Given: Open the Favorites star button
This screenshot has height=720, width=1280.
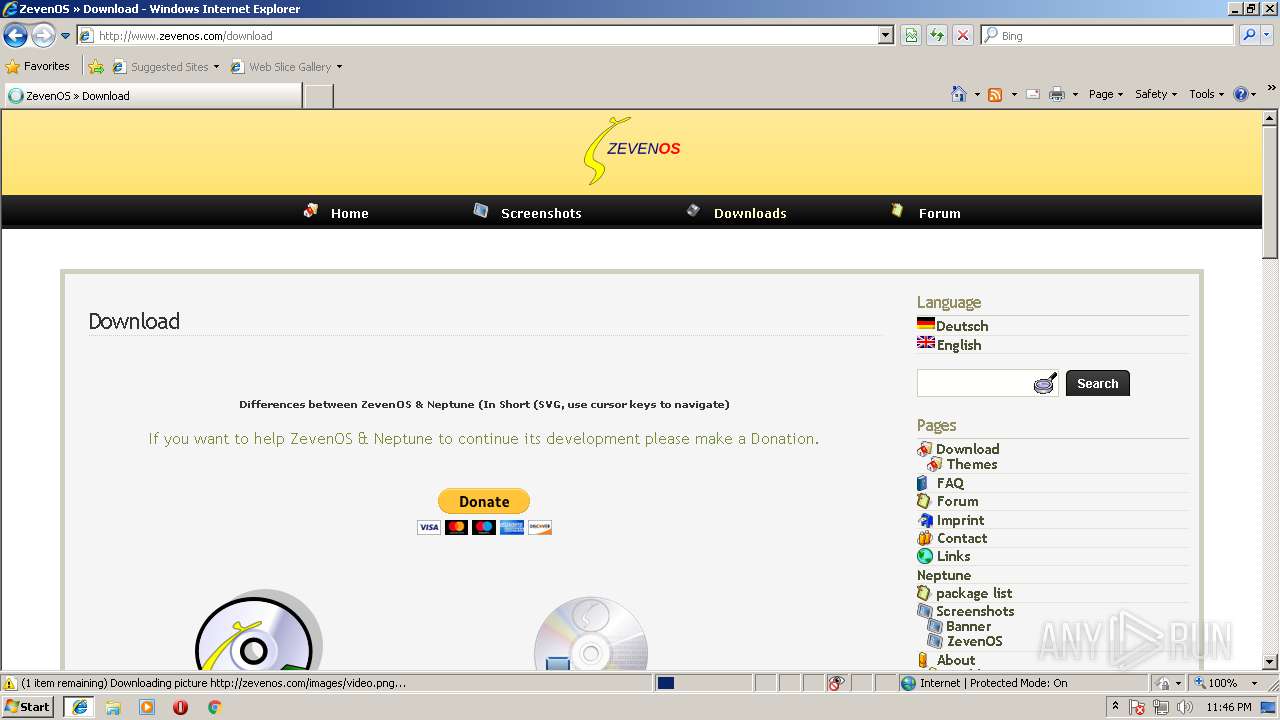Looking at the screenshot, I should [38, 67].
